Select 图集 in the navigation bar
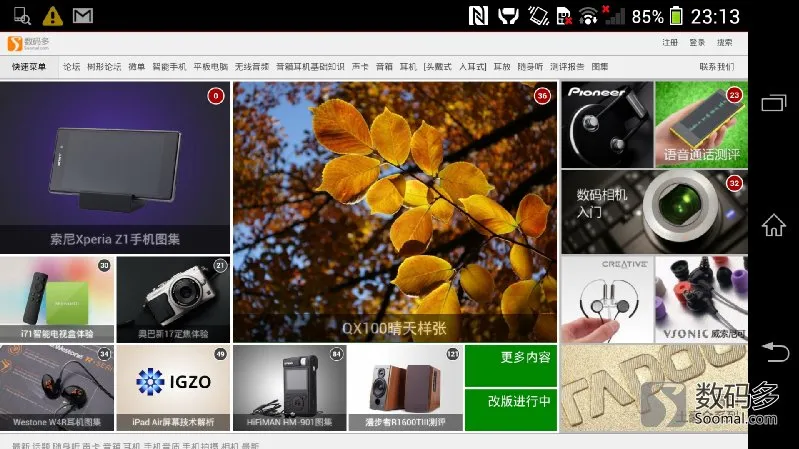Screen dimensions: 799x449 click(600, 67)
